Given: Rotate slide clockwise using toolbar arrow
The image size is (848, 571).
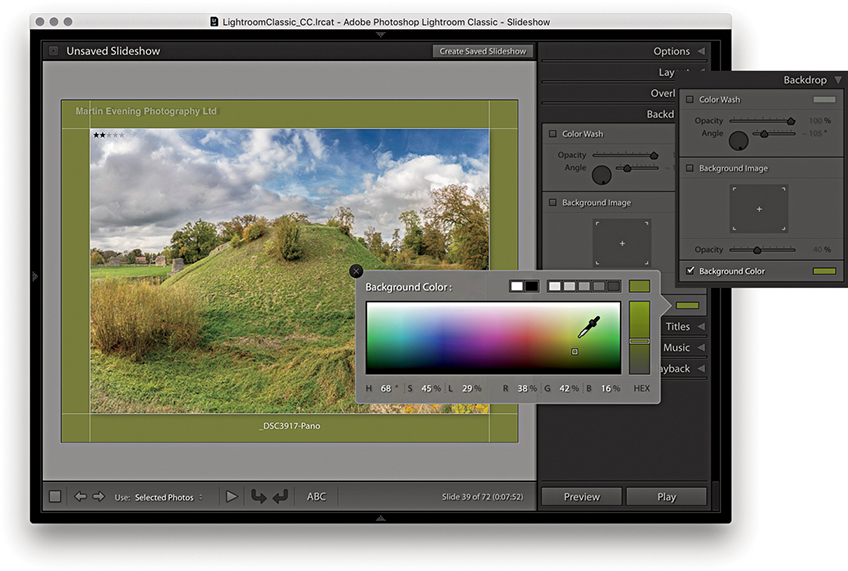Looking at the screenshot, I should click(x=280, y=496).
